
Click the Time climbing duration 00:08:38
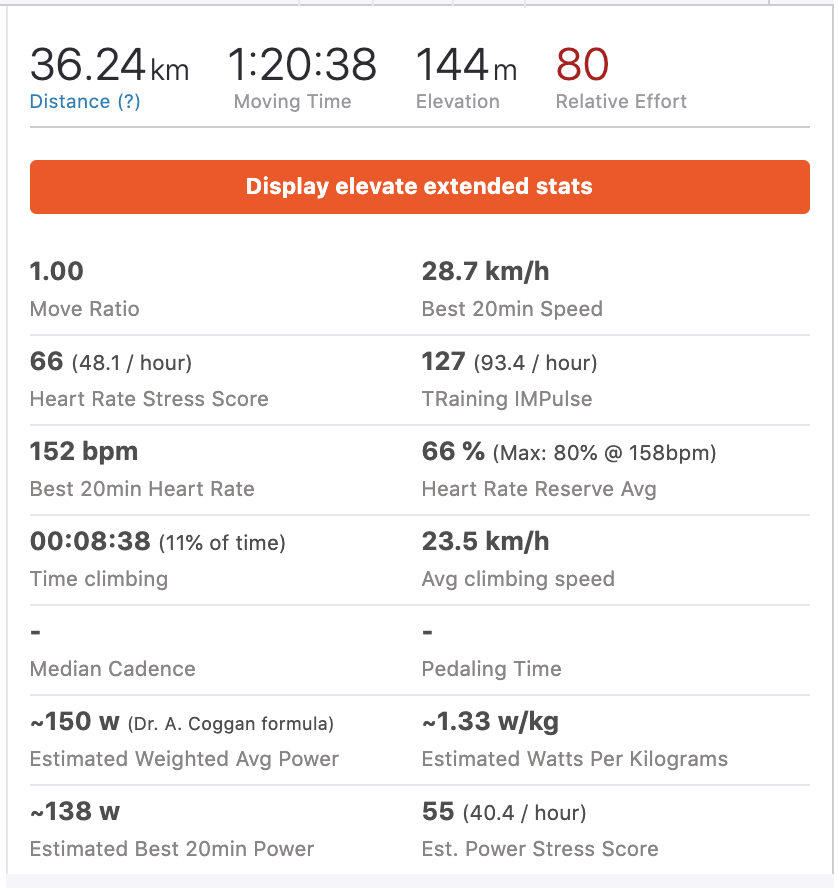tap(90, 541)
